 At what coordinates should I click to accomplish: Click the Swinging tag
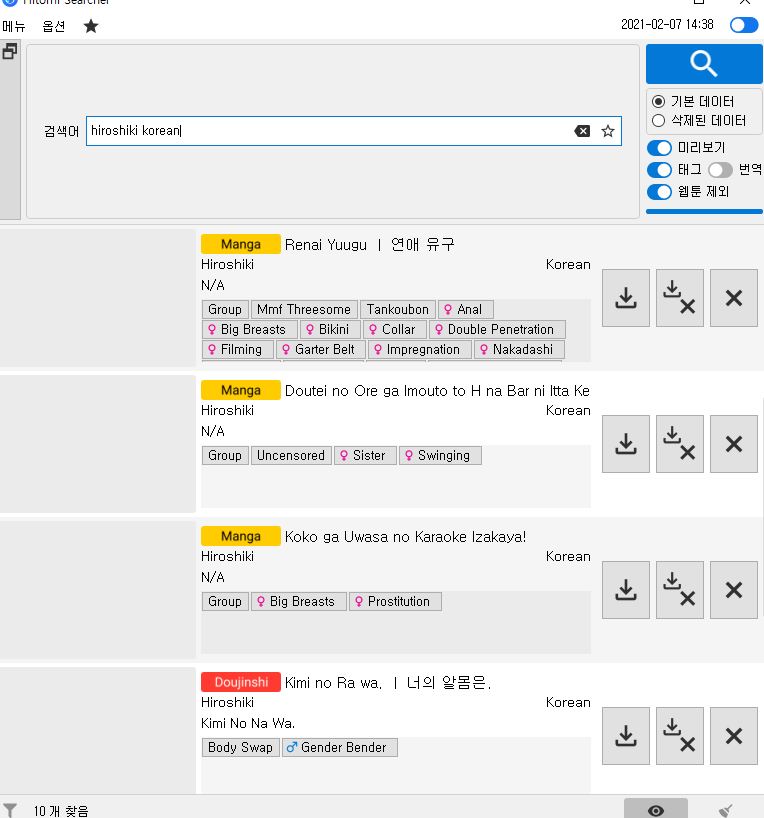pyautogui.click(x=440, y=455)
